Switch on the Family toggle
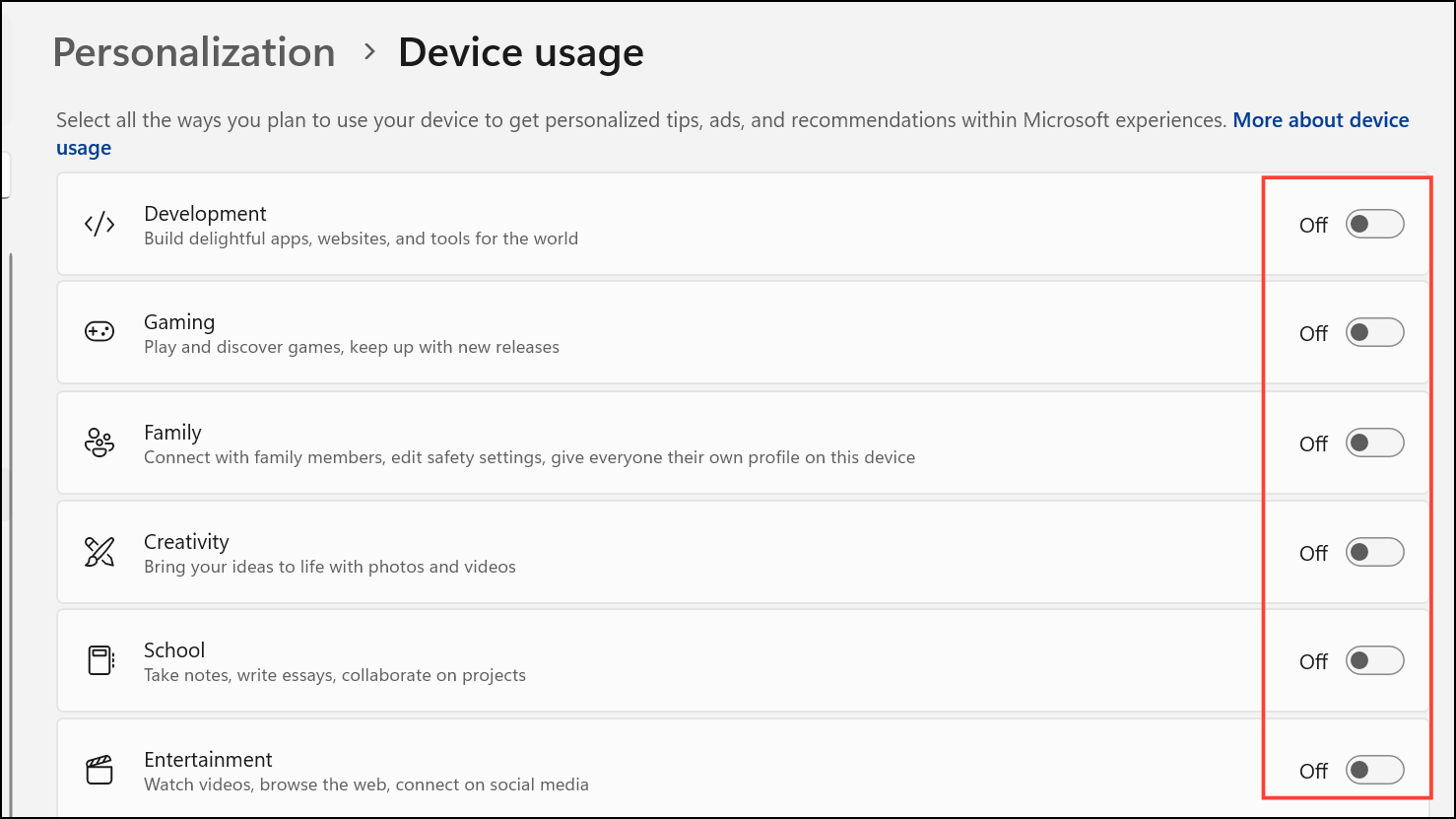The height and width of the screenshot is (819, 1456). (1374, 444)
